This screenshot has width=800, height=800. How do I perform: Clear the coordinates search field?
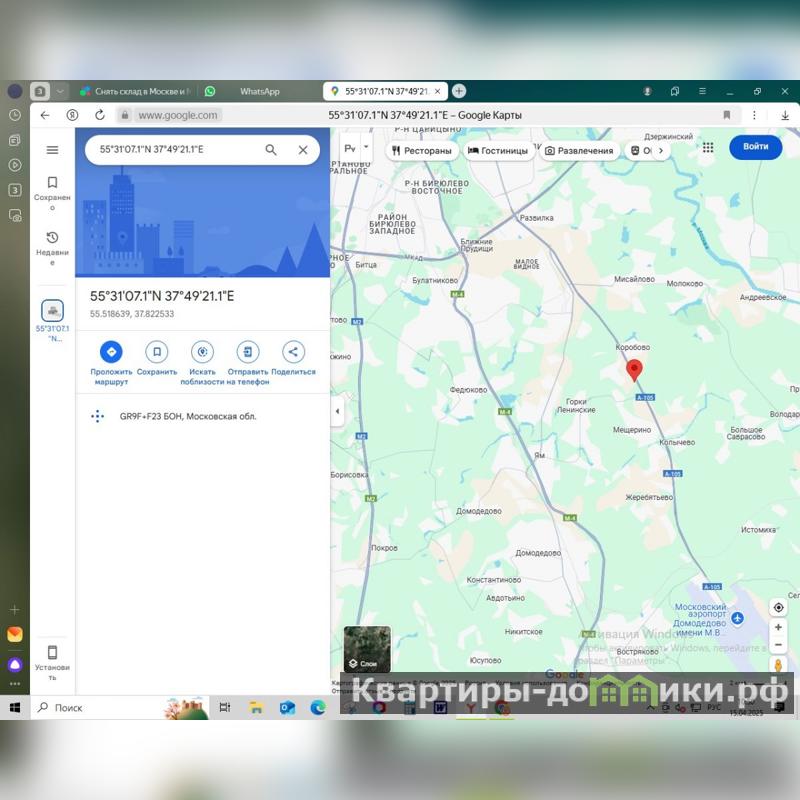[303, 150]
